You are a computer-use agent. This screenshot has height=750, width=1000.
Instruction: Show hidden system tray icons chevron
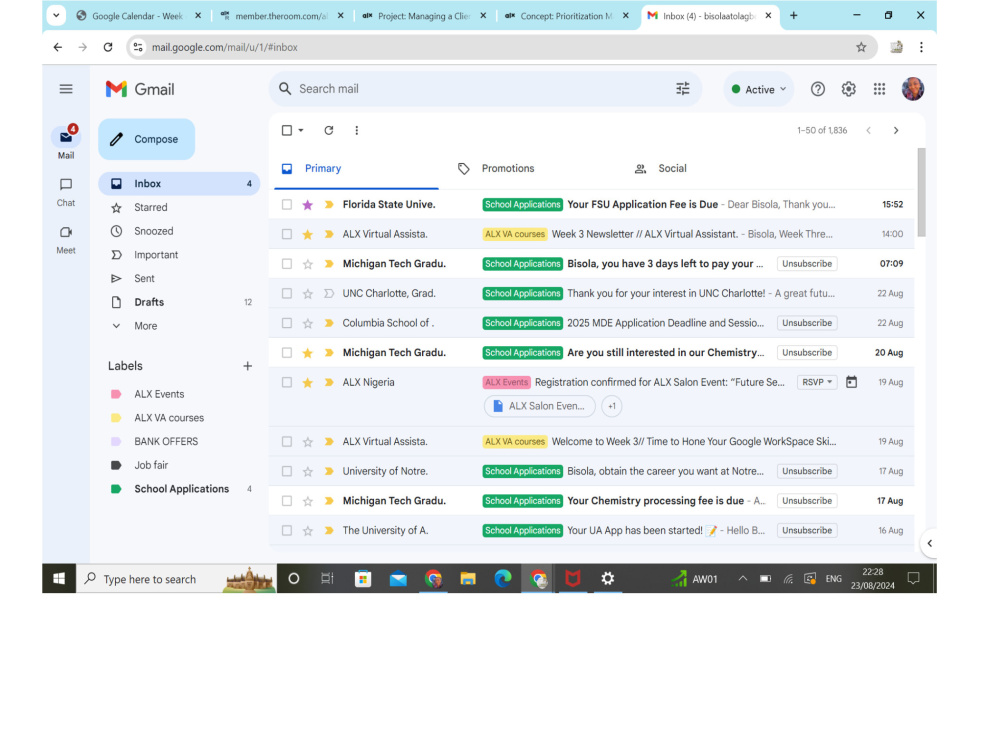[x=742, y=578]
